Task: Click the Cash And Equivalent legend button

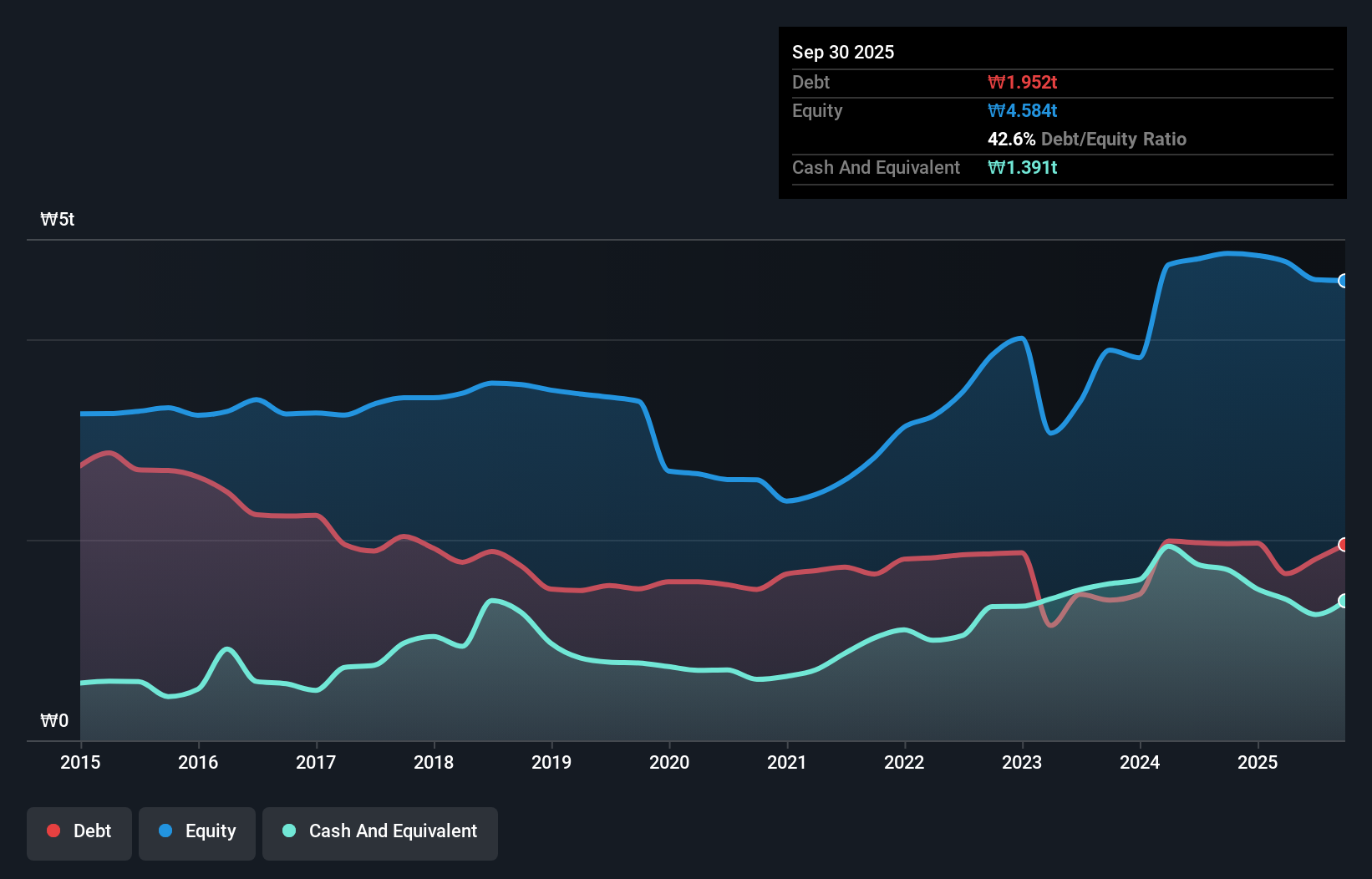Action: click(380, 832)
